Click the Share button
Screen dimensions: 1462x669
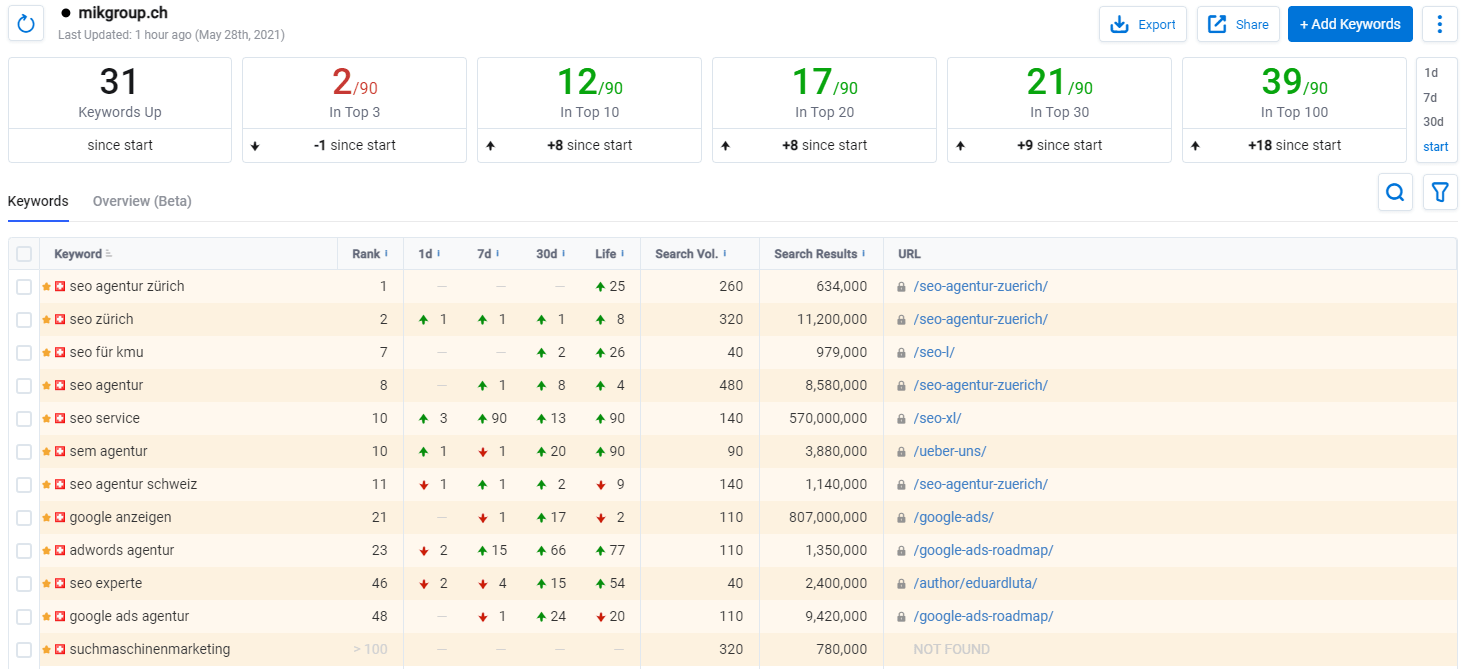tap(1238, 24)
